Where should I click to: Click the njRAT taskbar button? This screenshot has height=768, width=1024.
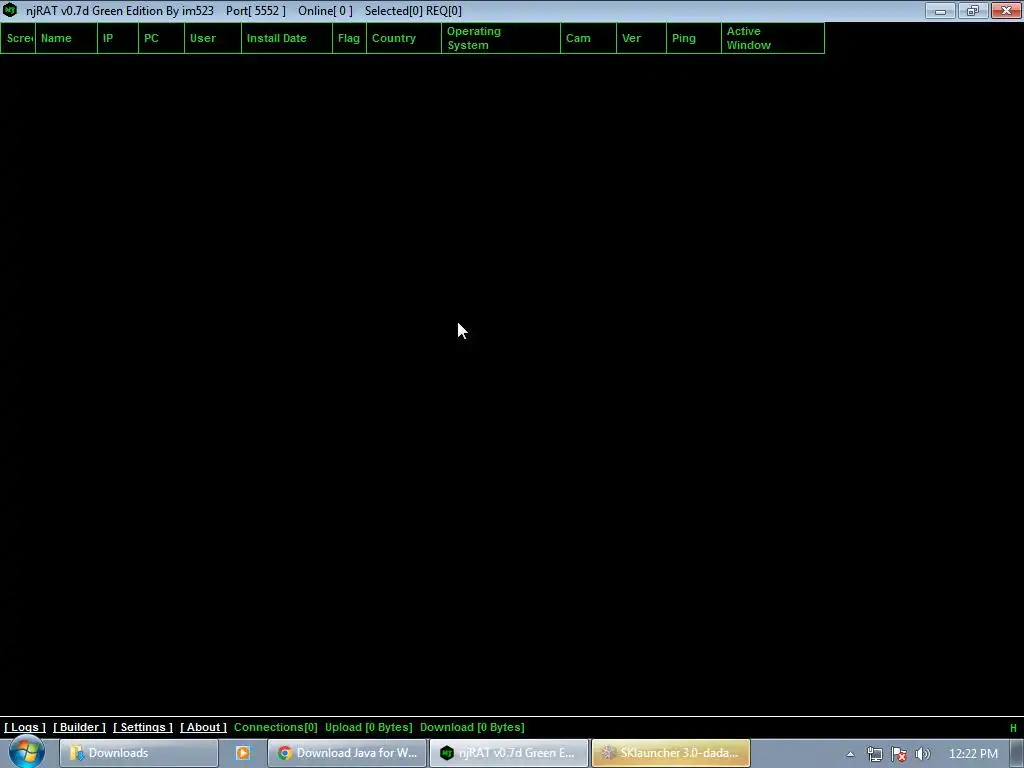[509, 753]
